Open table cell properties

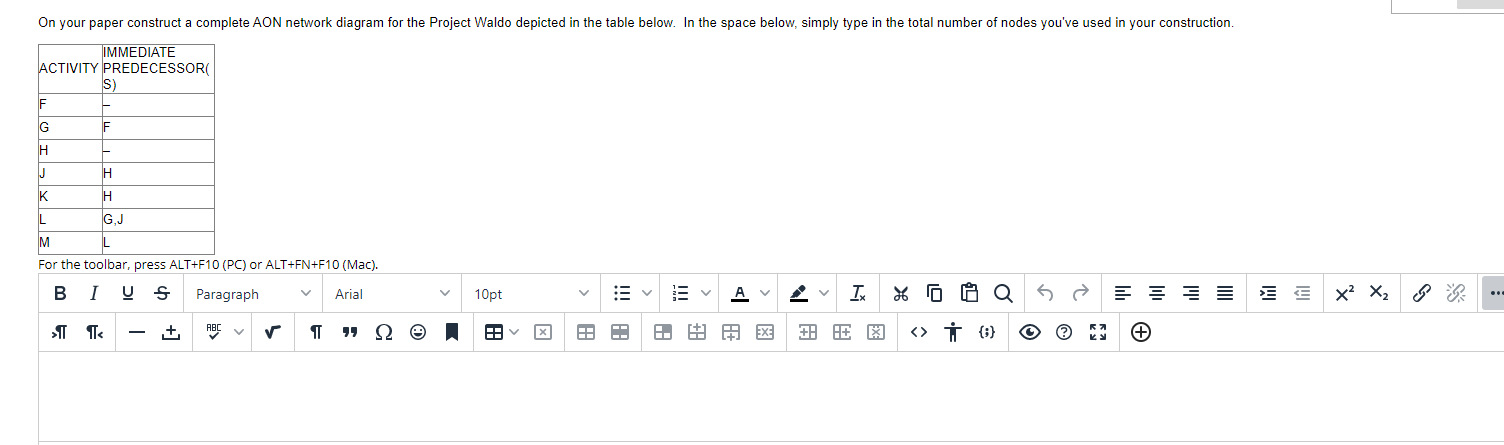pos(663,334)
